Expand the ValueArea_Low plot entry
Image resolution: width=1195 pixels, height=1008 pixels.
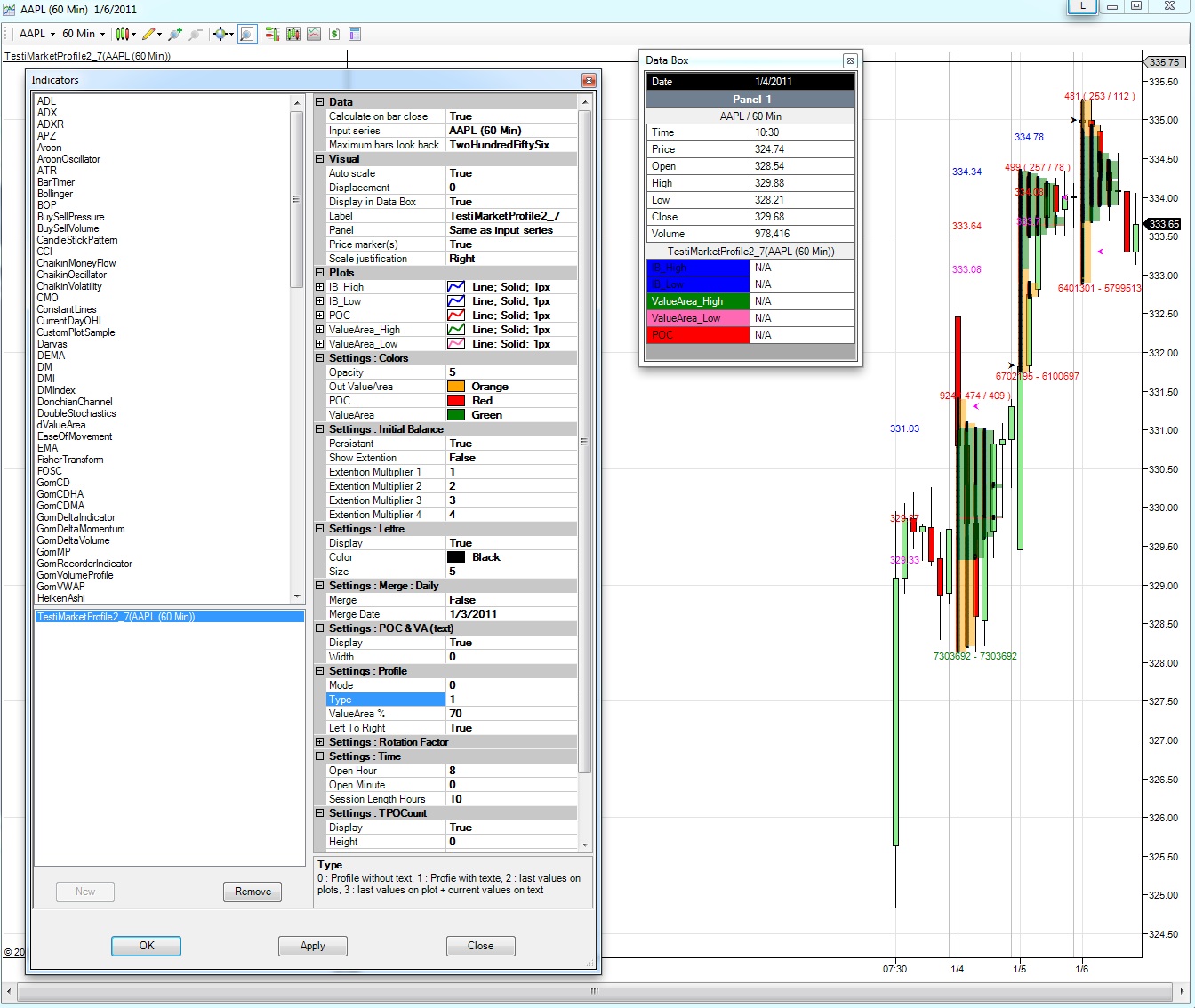point(320,344)
